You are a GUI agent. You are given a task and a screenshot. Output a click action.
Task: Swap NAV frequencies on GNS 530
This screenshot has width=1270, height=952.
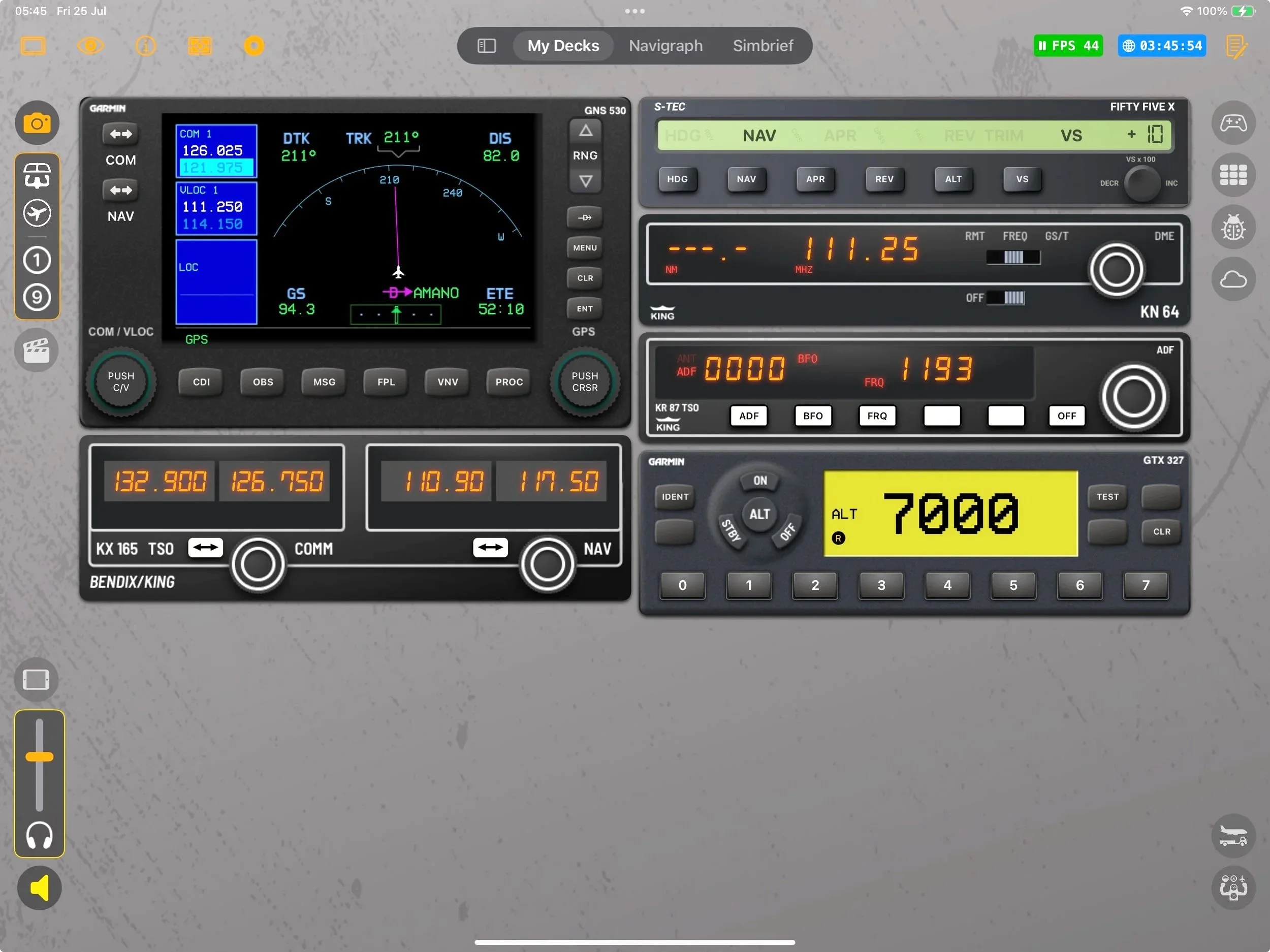[x=120, y=190]
